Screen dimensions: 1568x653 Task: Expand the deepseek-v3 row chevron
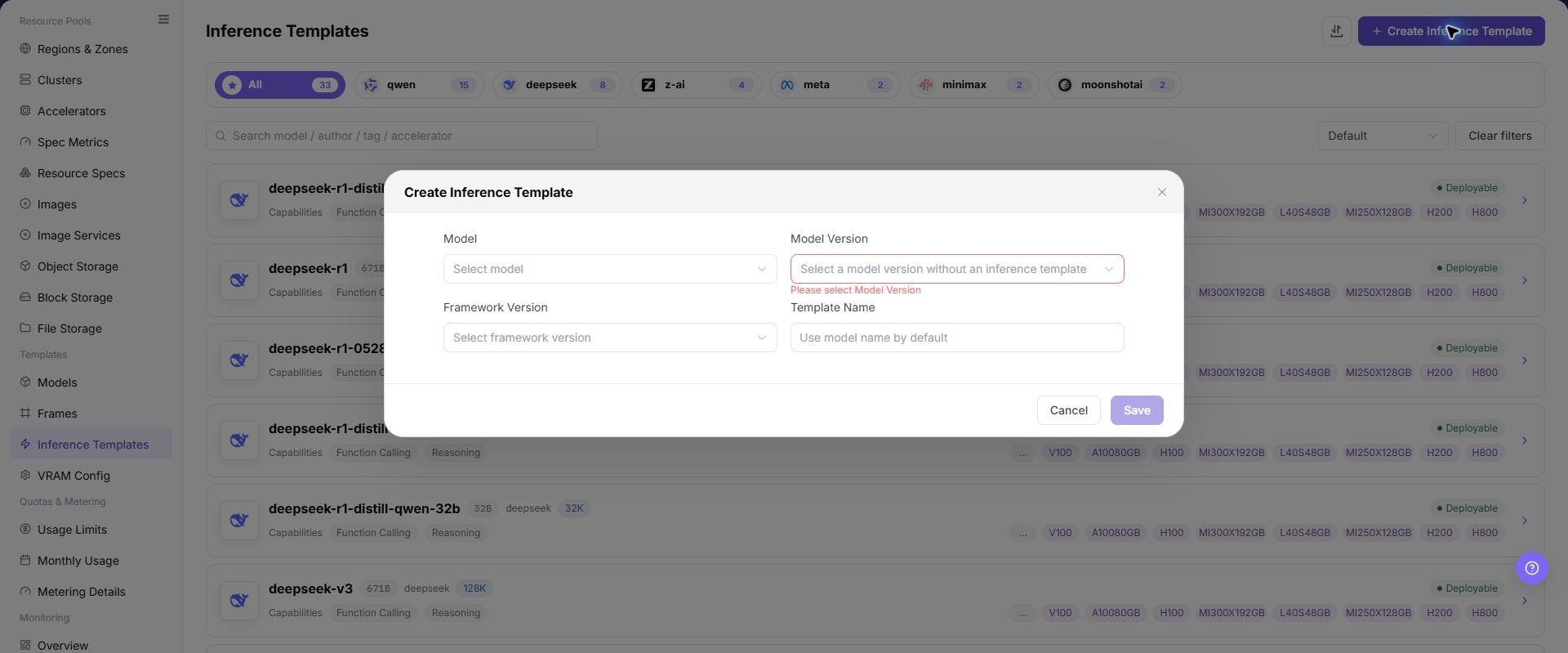click(1525, 601)
